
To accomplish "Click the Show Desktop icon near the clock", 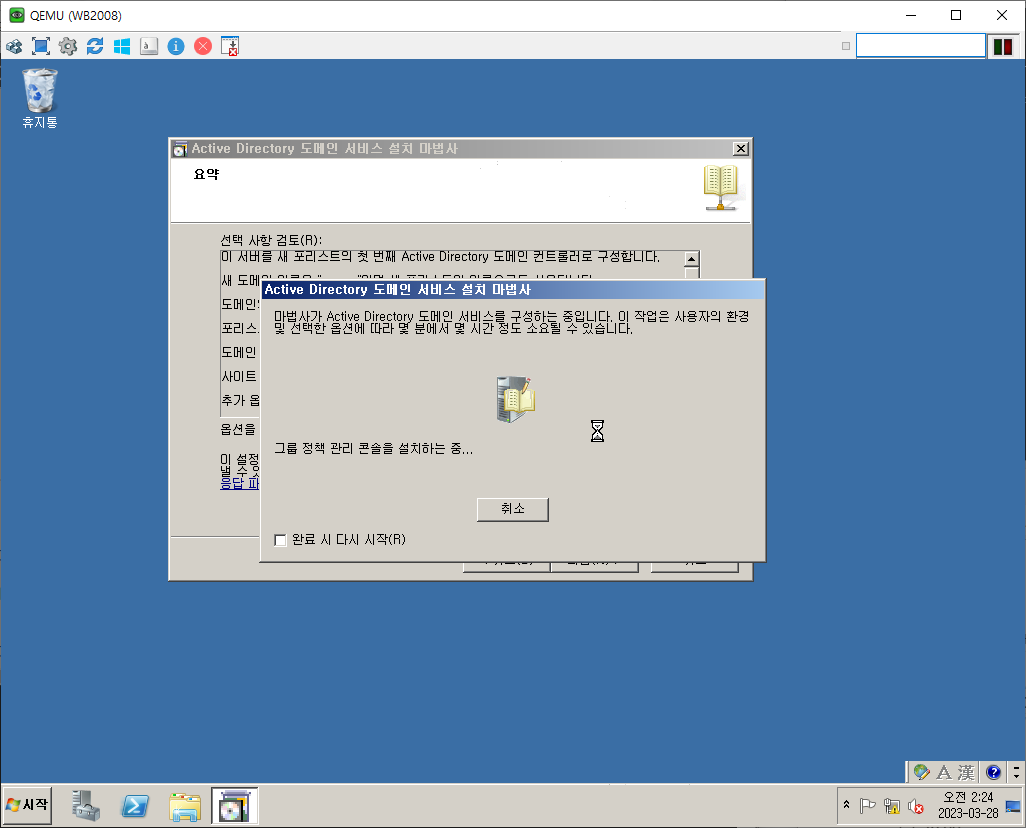I will pyautogui.click(x=1013, y=806).
